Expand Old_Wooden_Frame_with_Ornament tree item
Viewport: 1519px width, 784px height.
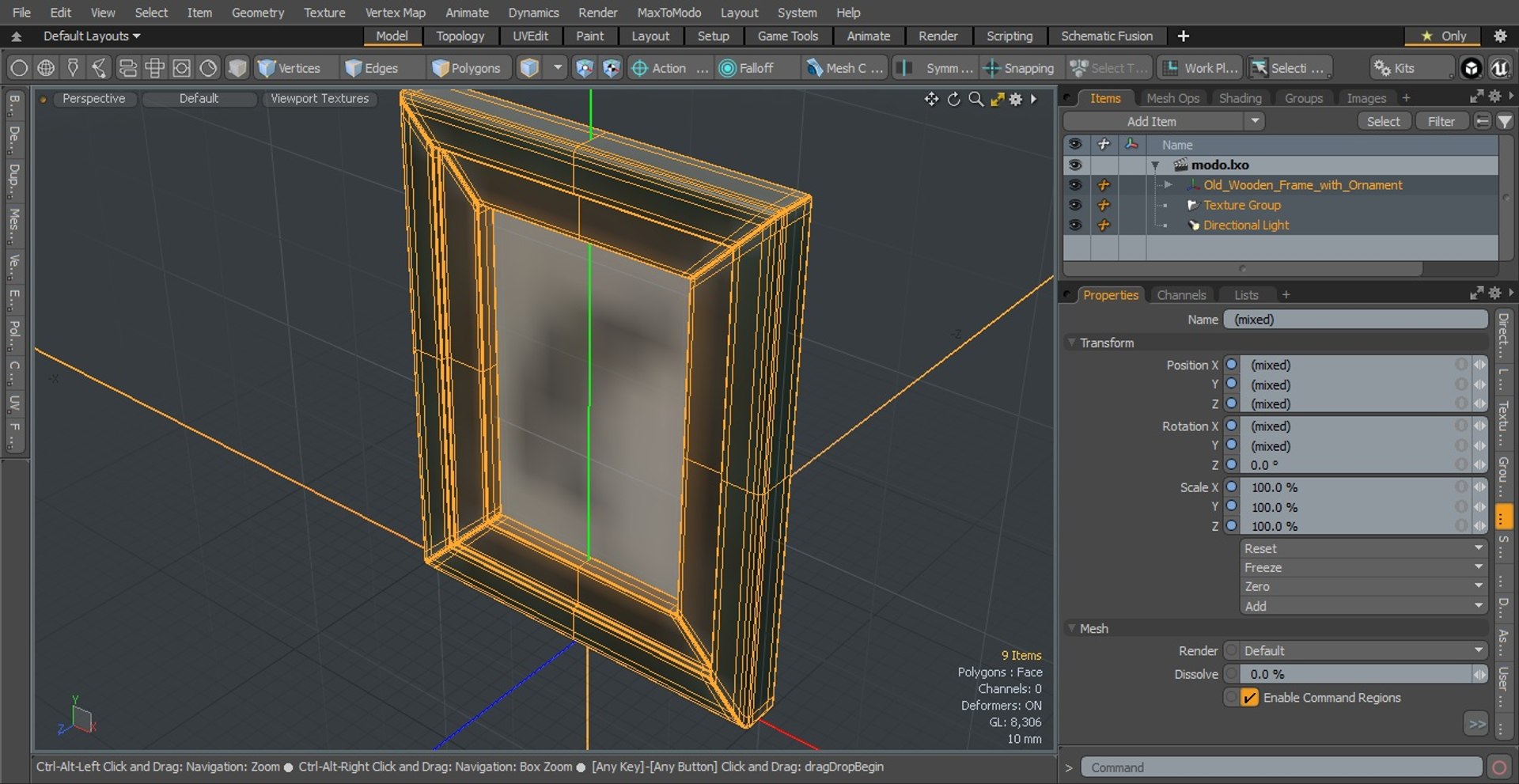[1168, 185]
